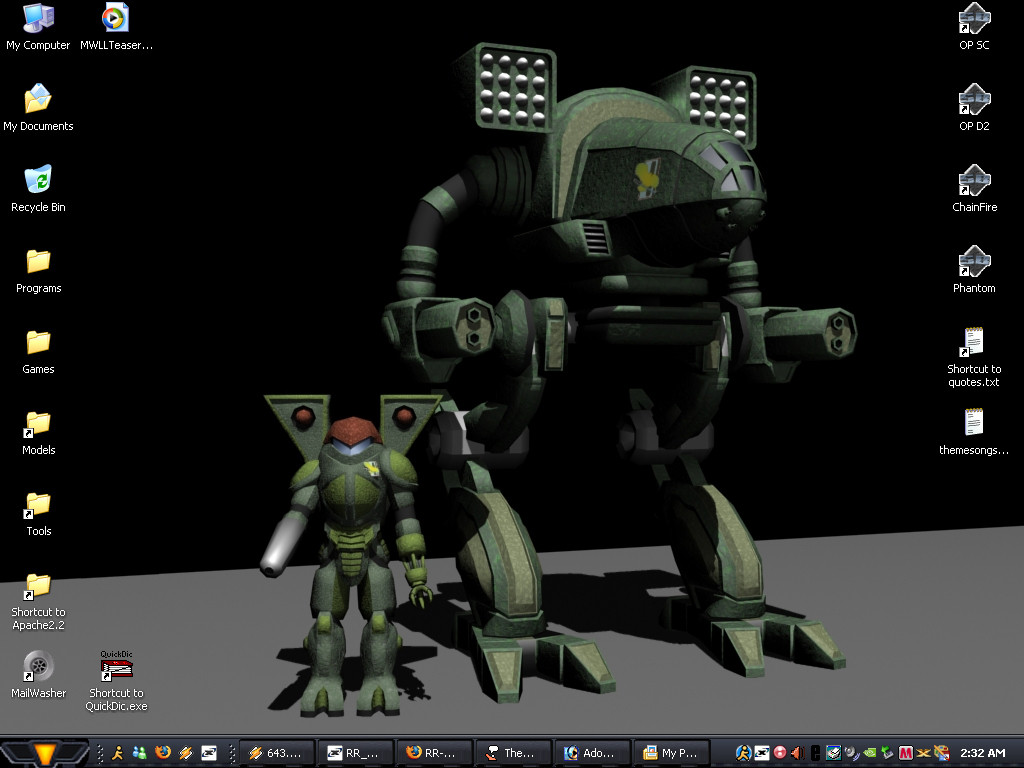
Task: Launch the MailWasher shortcut icon
Action: pyautogui.click(x=39, y=676)
